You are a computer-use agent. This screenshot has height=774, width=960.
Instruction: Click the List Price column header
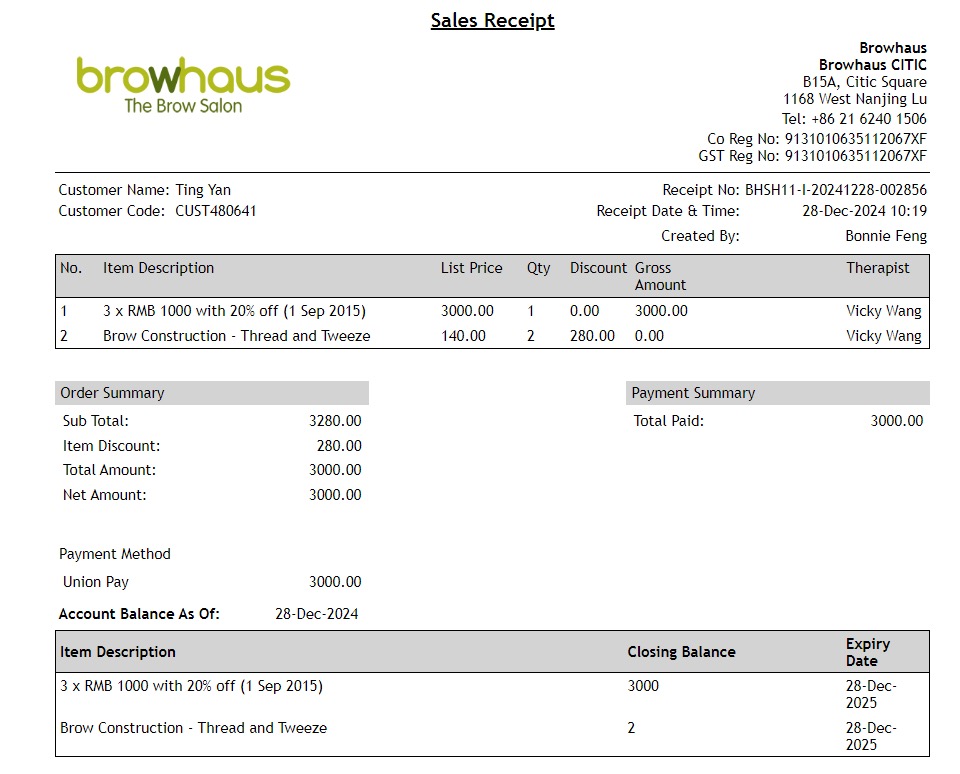coord(471,268)
